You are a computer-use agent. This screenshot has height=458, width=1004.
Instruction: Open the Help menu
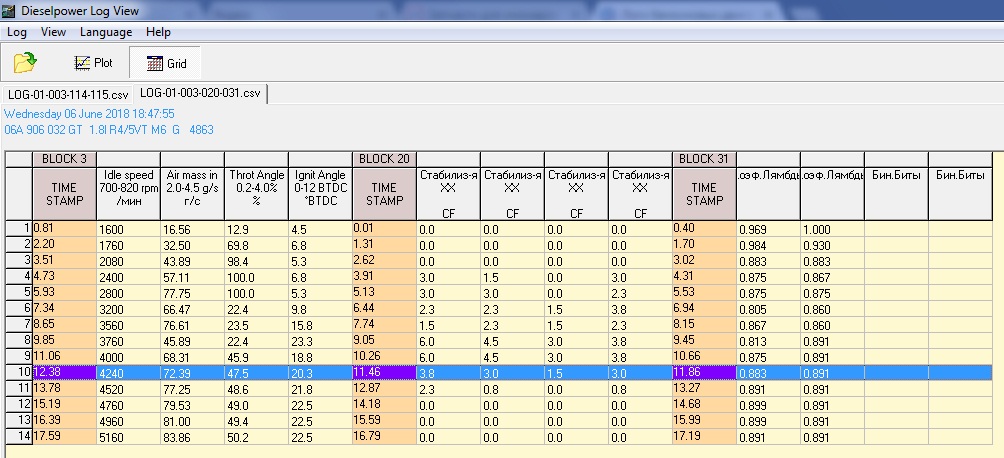click(x=158, y=32)
